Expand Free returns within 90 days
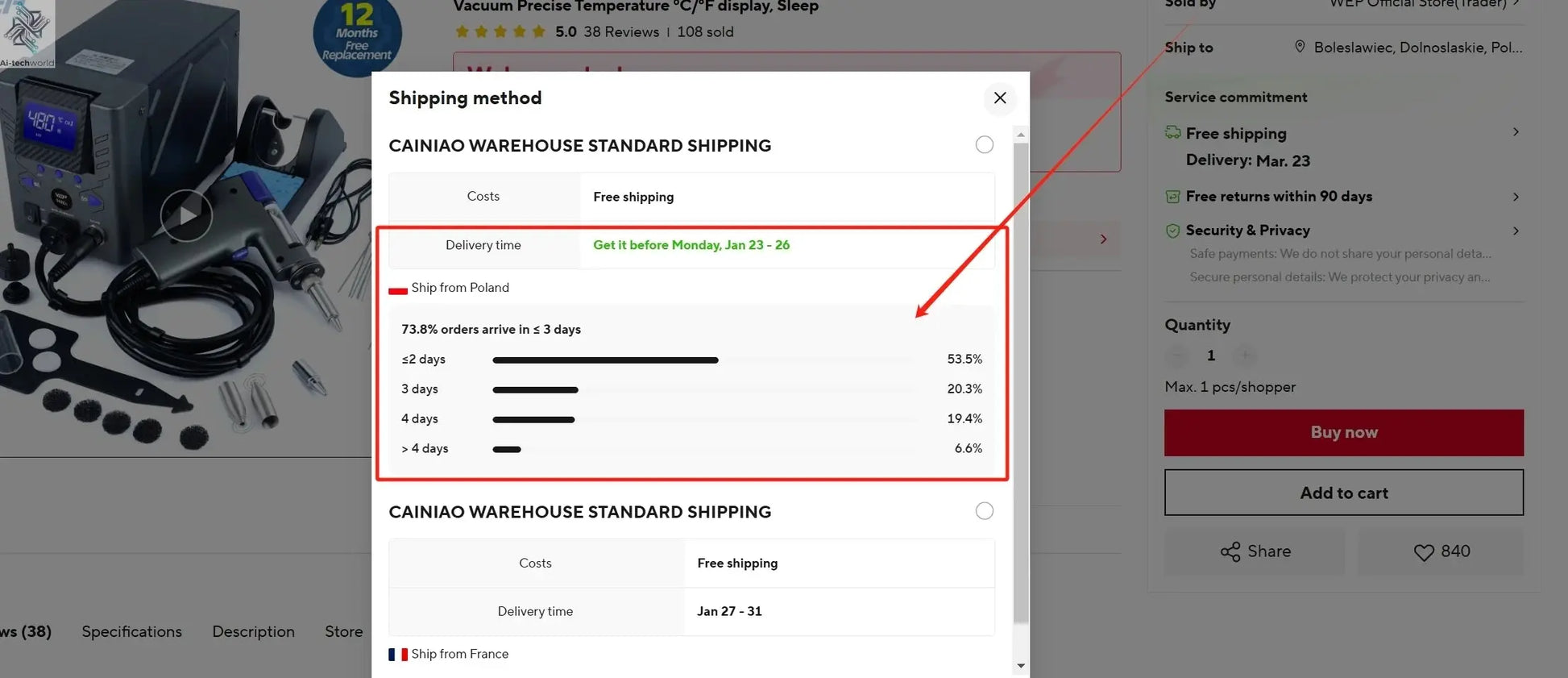The image size is (1568, 678). coord(1516,197)
